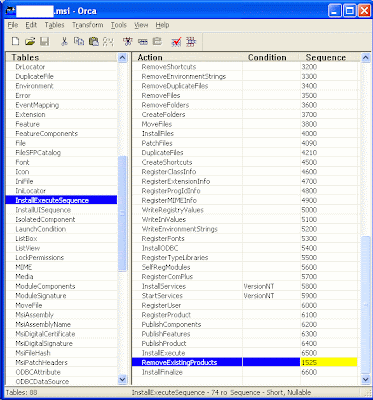Open a file with the folder icon
Viewport: 373px width, 400px height.
point(30,41)
